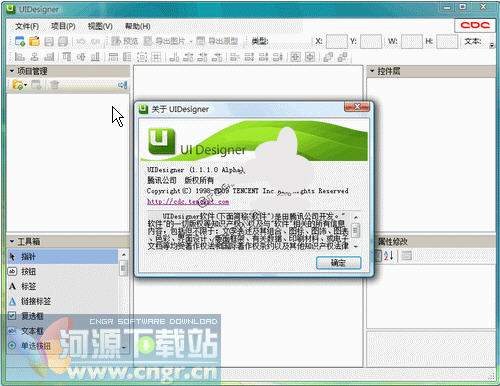The height and width of the screenshot is (386, 500).
Task: Close the 关于 UIDesigner dialog
Action: point(357,107)
